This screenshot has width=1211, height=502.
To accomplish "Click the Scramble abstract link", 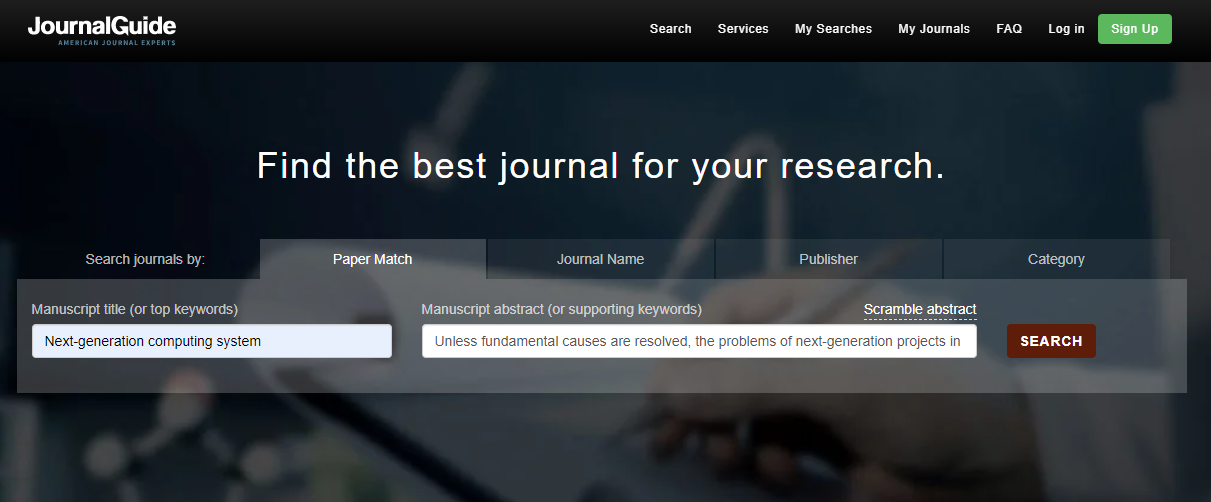I will point(920,309).
